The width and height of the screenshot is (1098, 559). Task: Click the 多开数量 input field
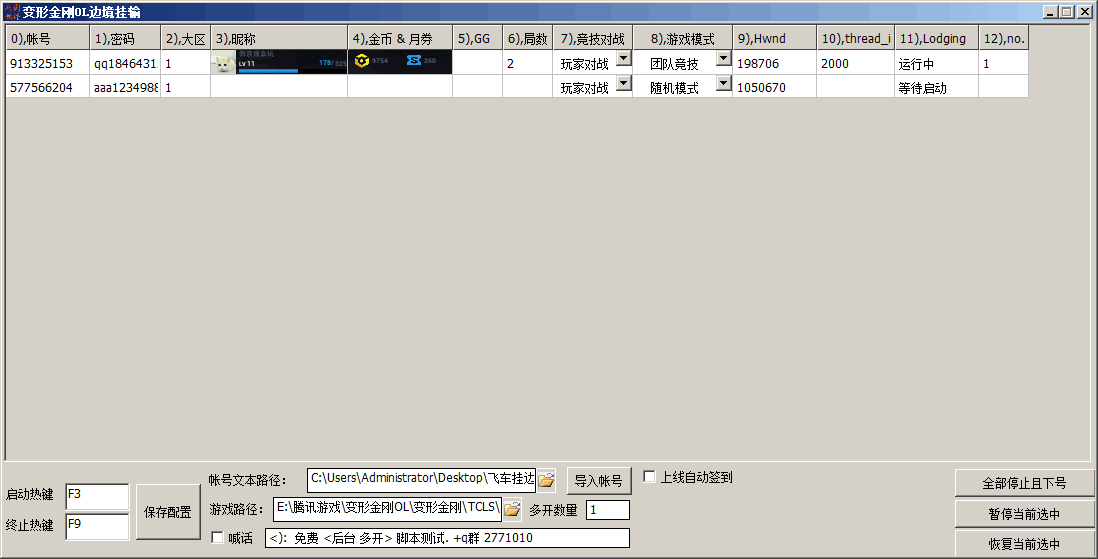[608, 510]
